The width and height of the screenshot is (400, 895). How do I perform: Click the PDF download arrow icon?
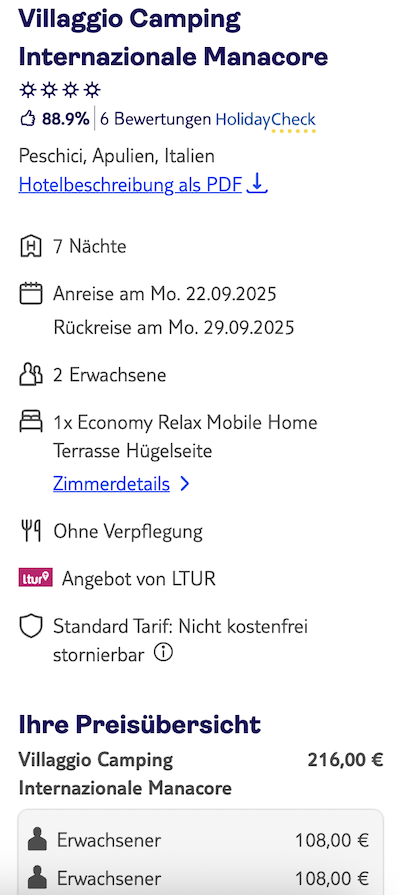[x=257, y=184]
